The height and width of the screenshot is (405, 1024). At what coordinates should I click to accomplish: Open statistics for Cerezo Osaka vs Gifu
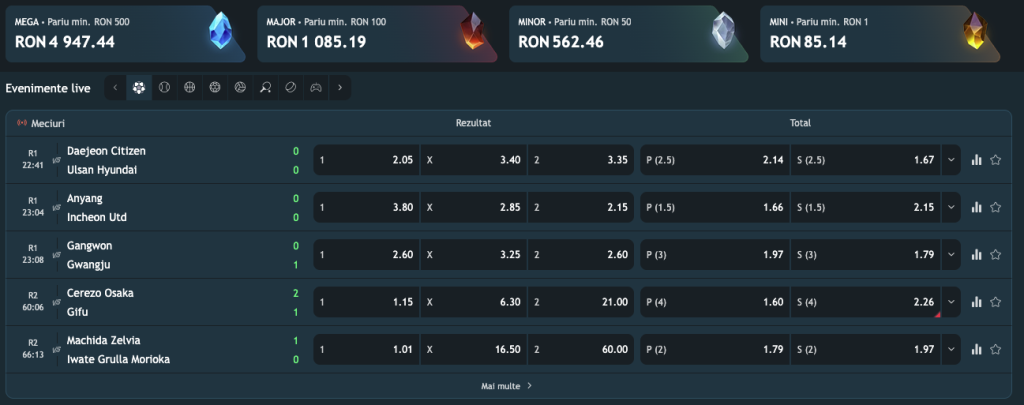click(976, 302)
